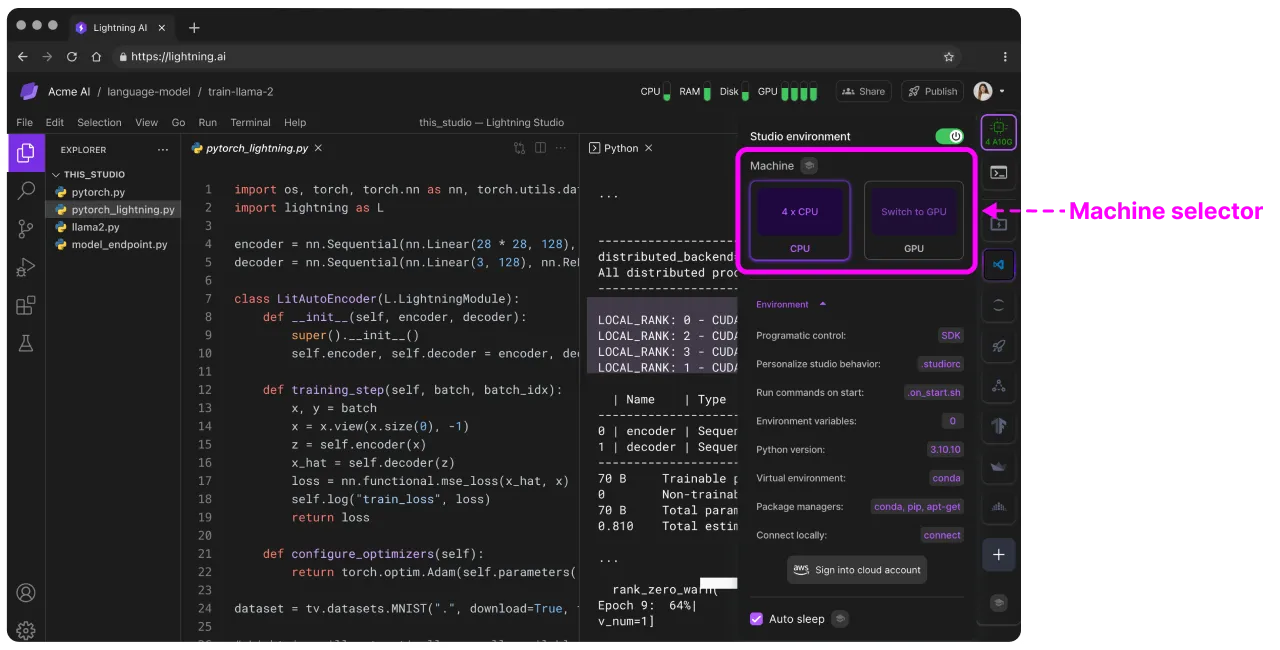Open the settings gear in activity bar
Screen dimensions: 1280x650
(26, 630)
